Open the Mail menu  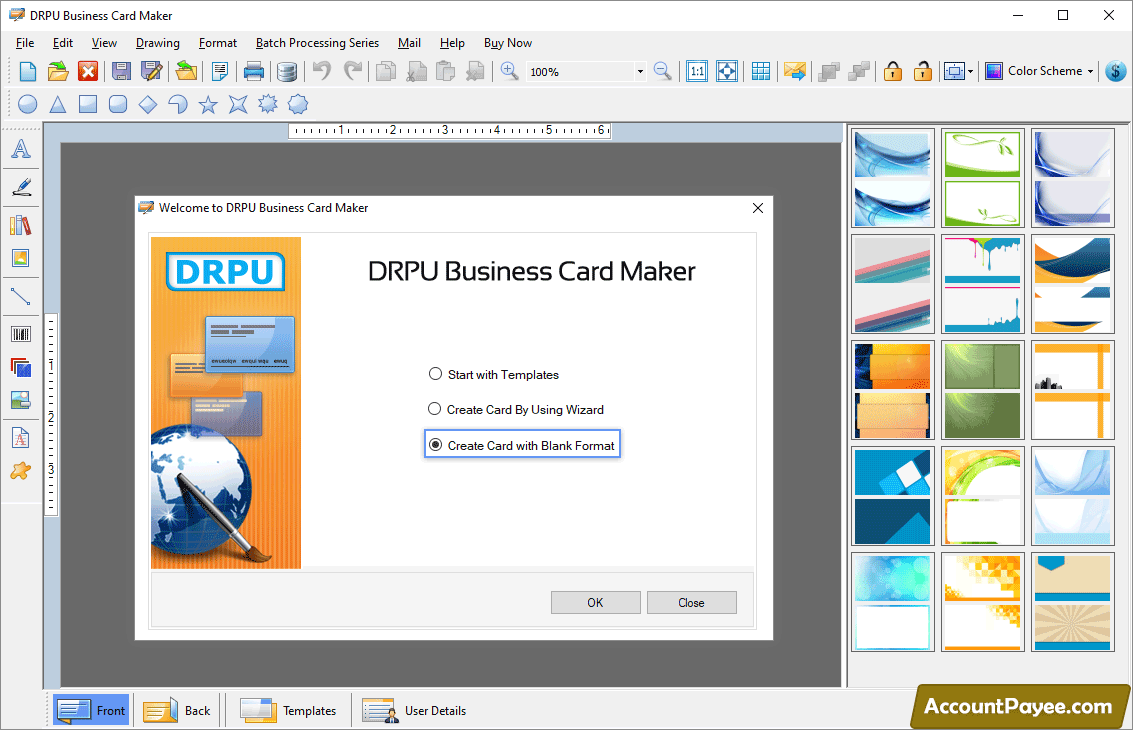point(409,43)
